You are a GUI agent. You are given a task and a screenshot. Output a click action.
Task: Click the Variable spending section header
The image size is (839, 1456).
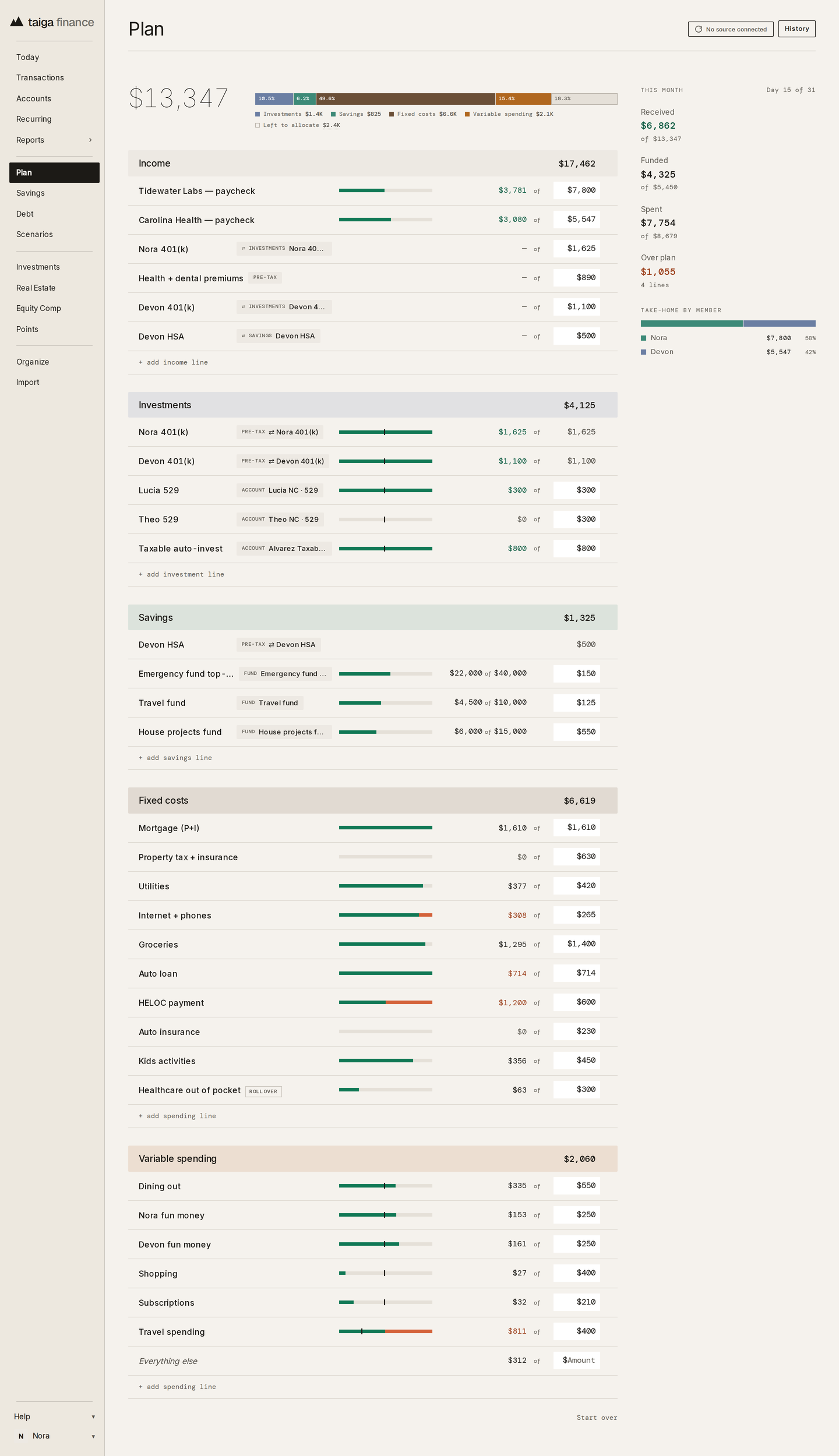pyautogui.click(x=373, y=1159)
